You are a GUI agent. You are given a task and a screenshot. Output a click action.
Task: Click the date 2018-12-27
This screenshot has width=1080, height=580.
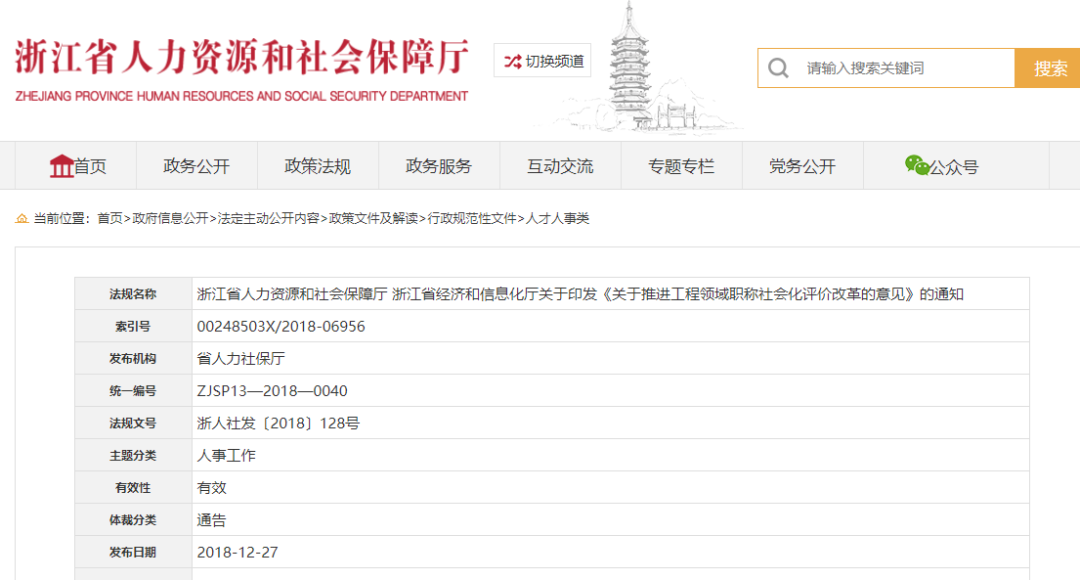click(x=238, y=552)
